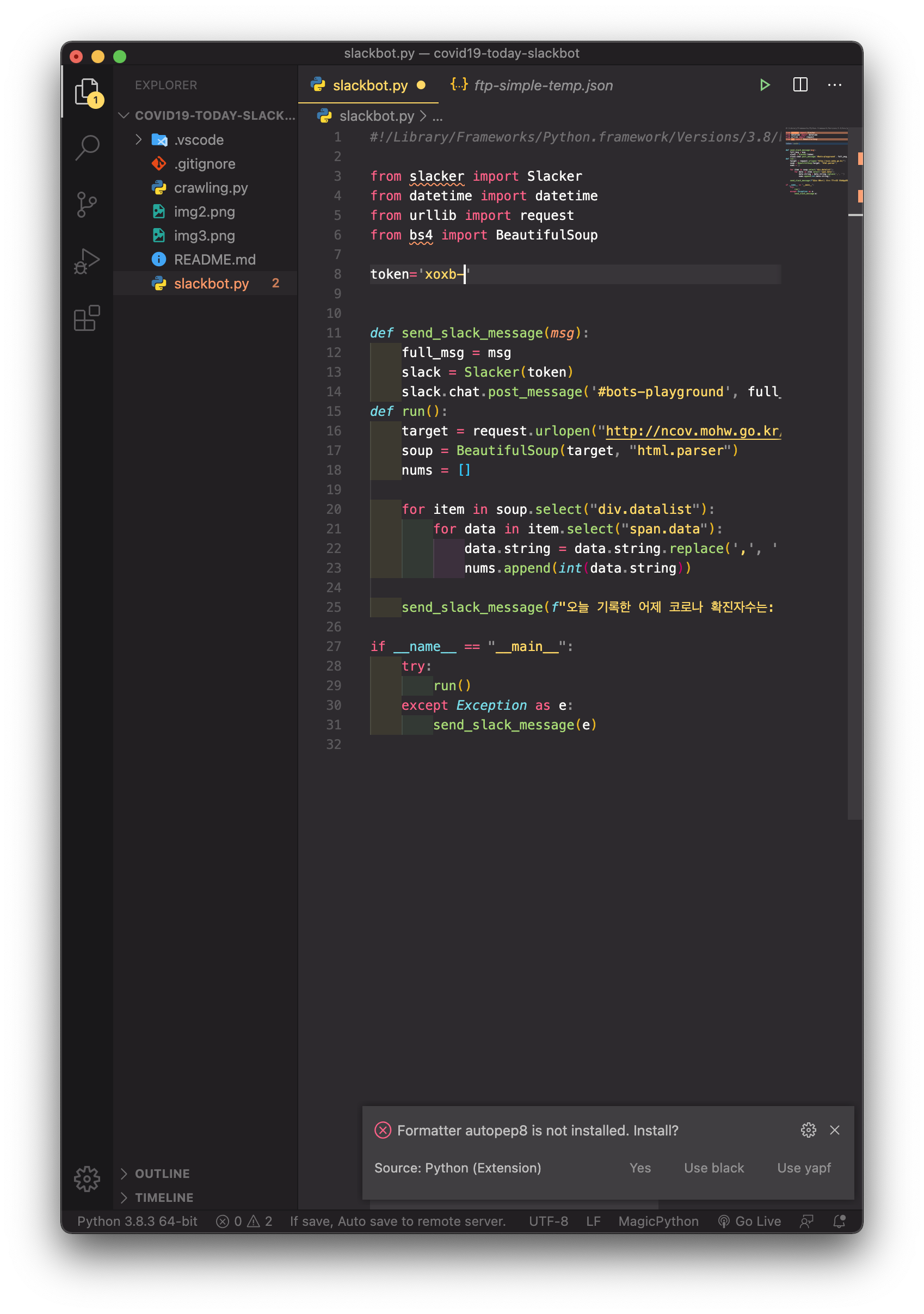Click the image icon of img3.png
The width and height of the screenshot is (924, 1314).
158,235
